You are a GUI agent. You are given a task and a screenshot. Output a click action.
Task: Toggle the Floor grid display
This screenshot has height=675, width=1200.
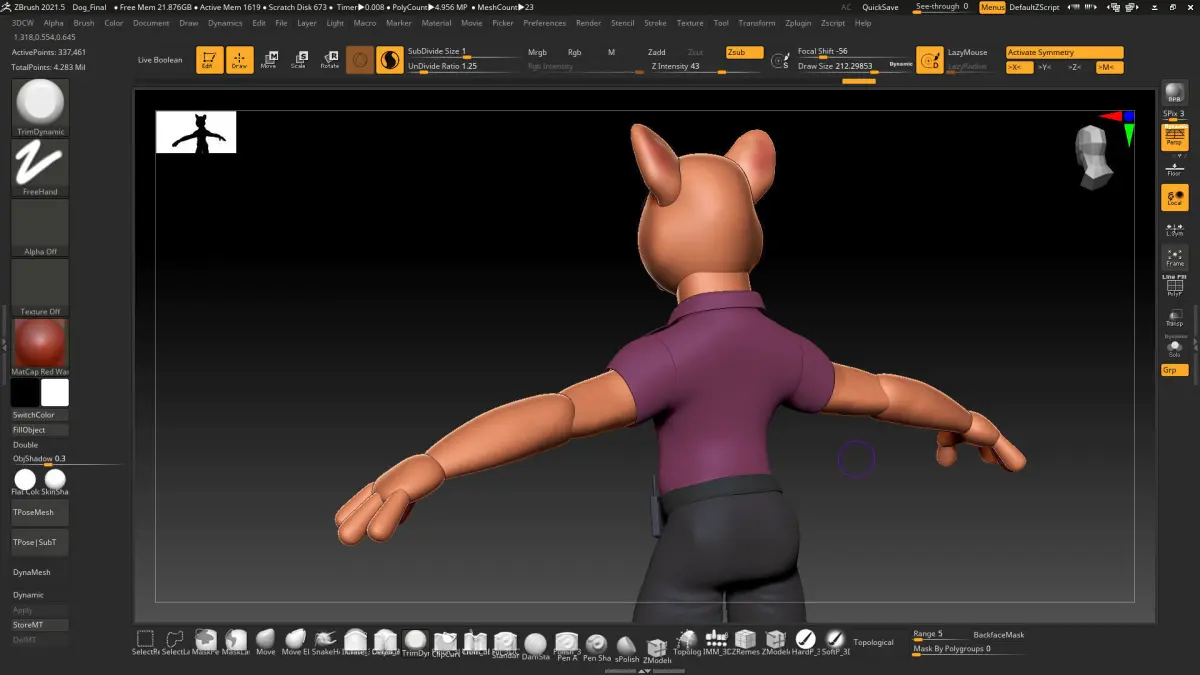click(x=1174, y=167)
